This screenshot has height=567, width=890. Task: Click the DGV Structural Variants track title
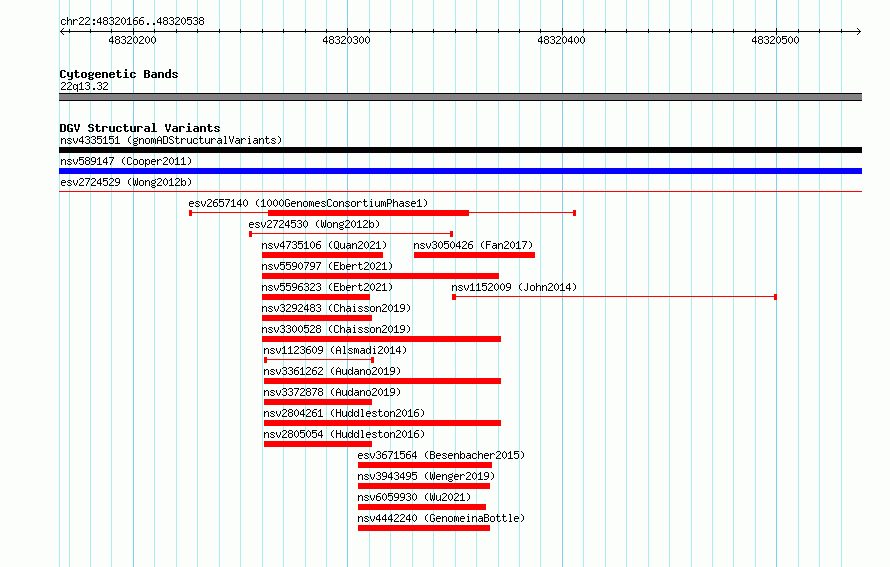(x=140, y=128)
